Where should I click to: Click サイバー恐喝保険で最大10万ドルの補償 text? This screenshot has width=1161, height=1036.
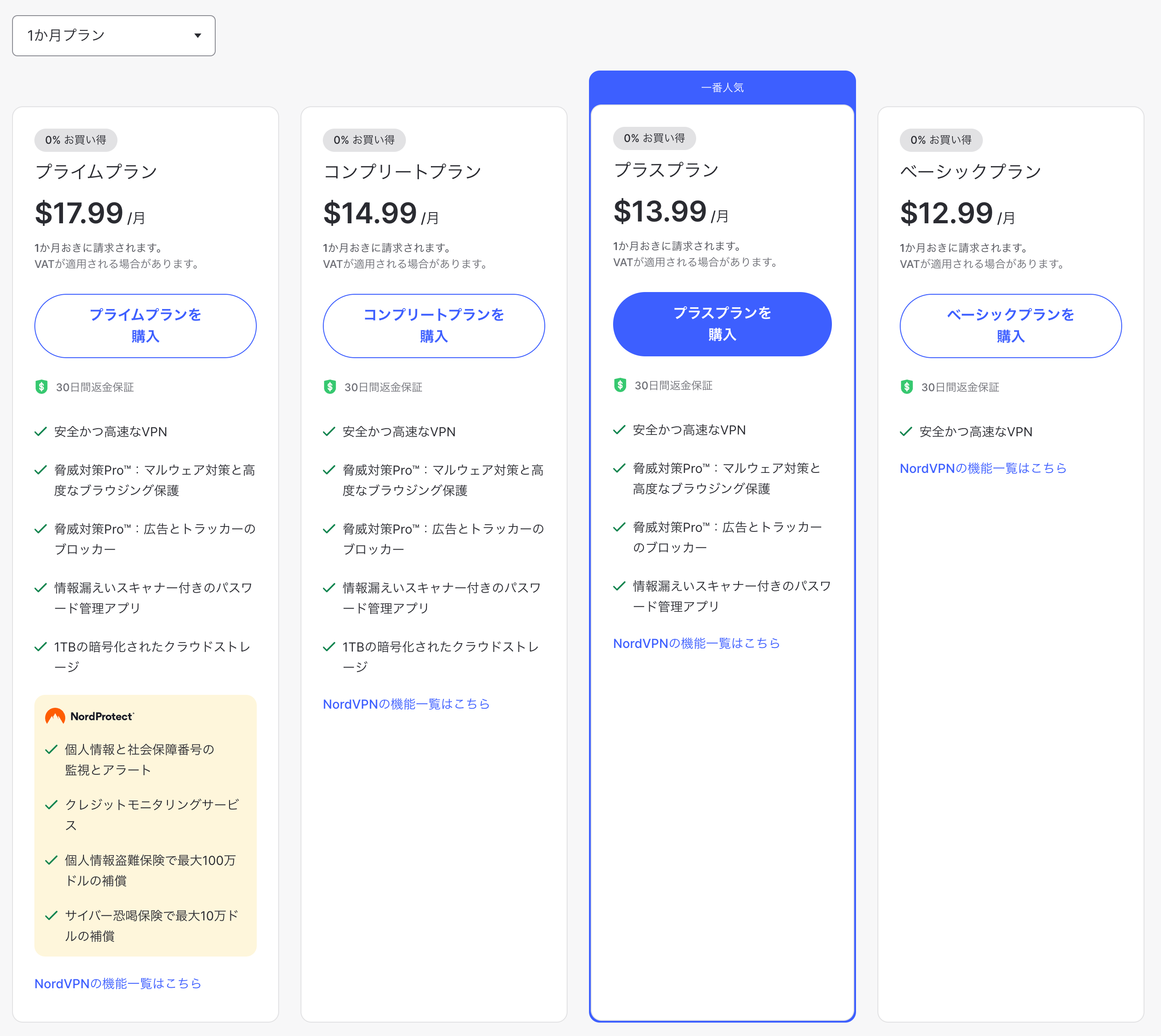pyautogui.click(x=151, y=926)
